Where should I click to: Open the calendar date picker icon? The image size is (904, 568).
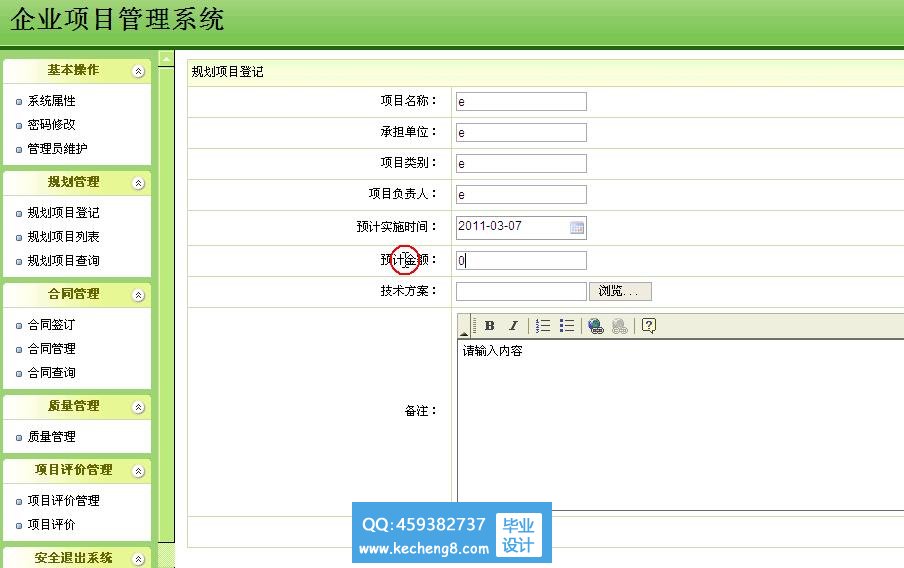pos(577,227)
